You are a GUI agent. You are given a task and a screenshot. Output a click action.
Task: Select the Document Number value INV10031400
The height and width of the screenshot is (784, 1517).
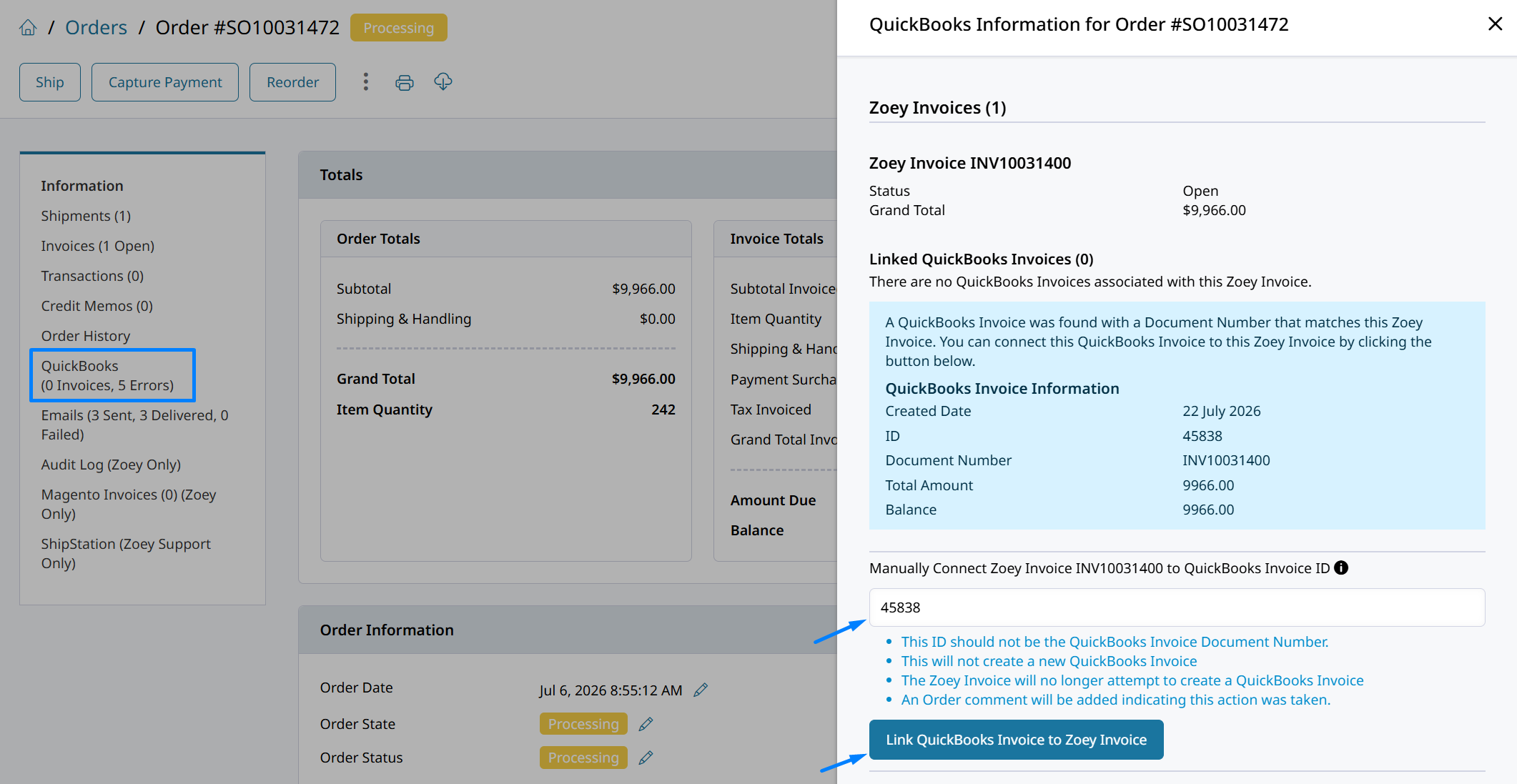(x=1226, y=460)
